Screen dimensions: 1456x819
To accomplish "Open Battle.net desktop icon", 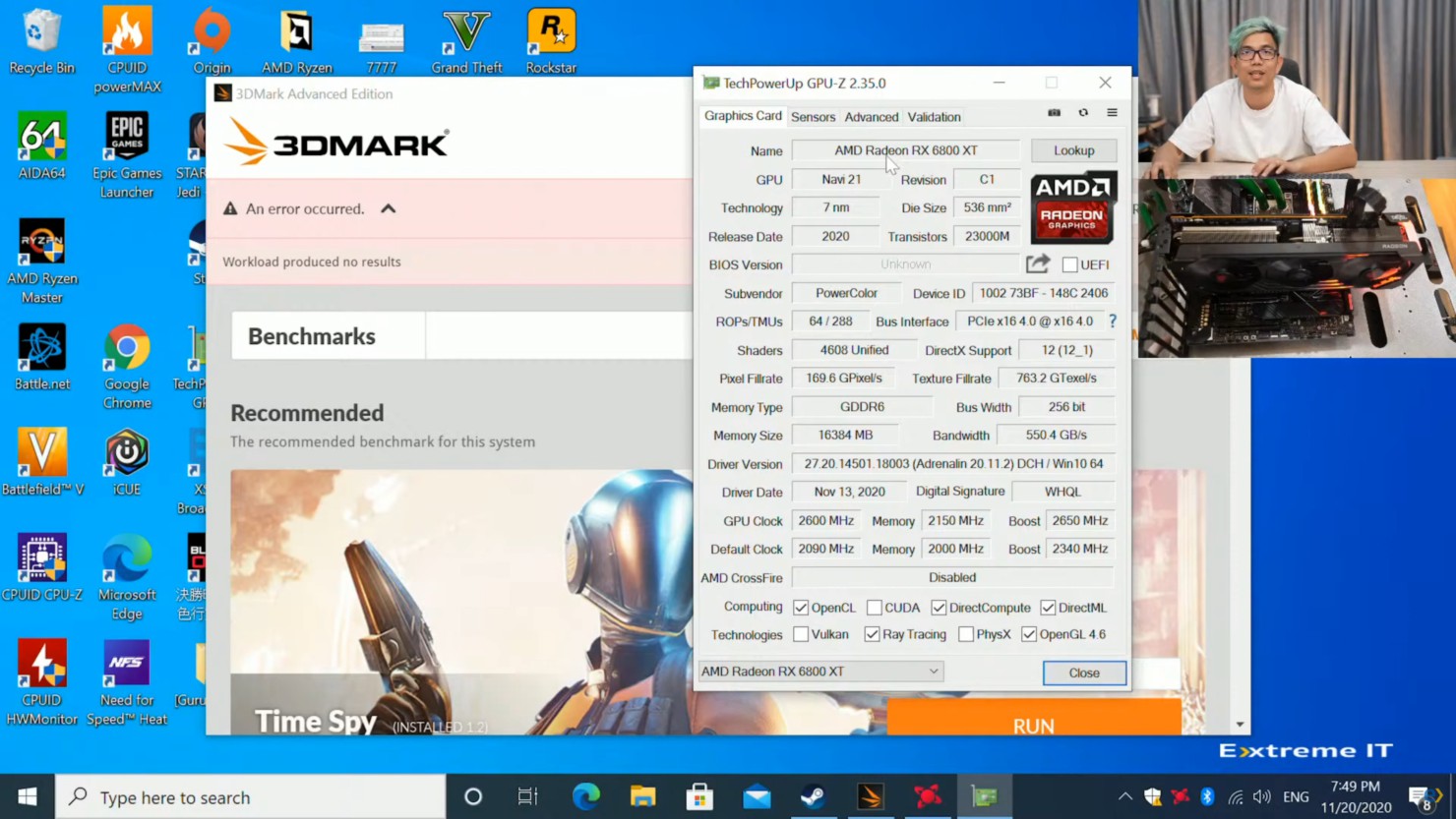I will tap(41, 357).
